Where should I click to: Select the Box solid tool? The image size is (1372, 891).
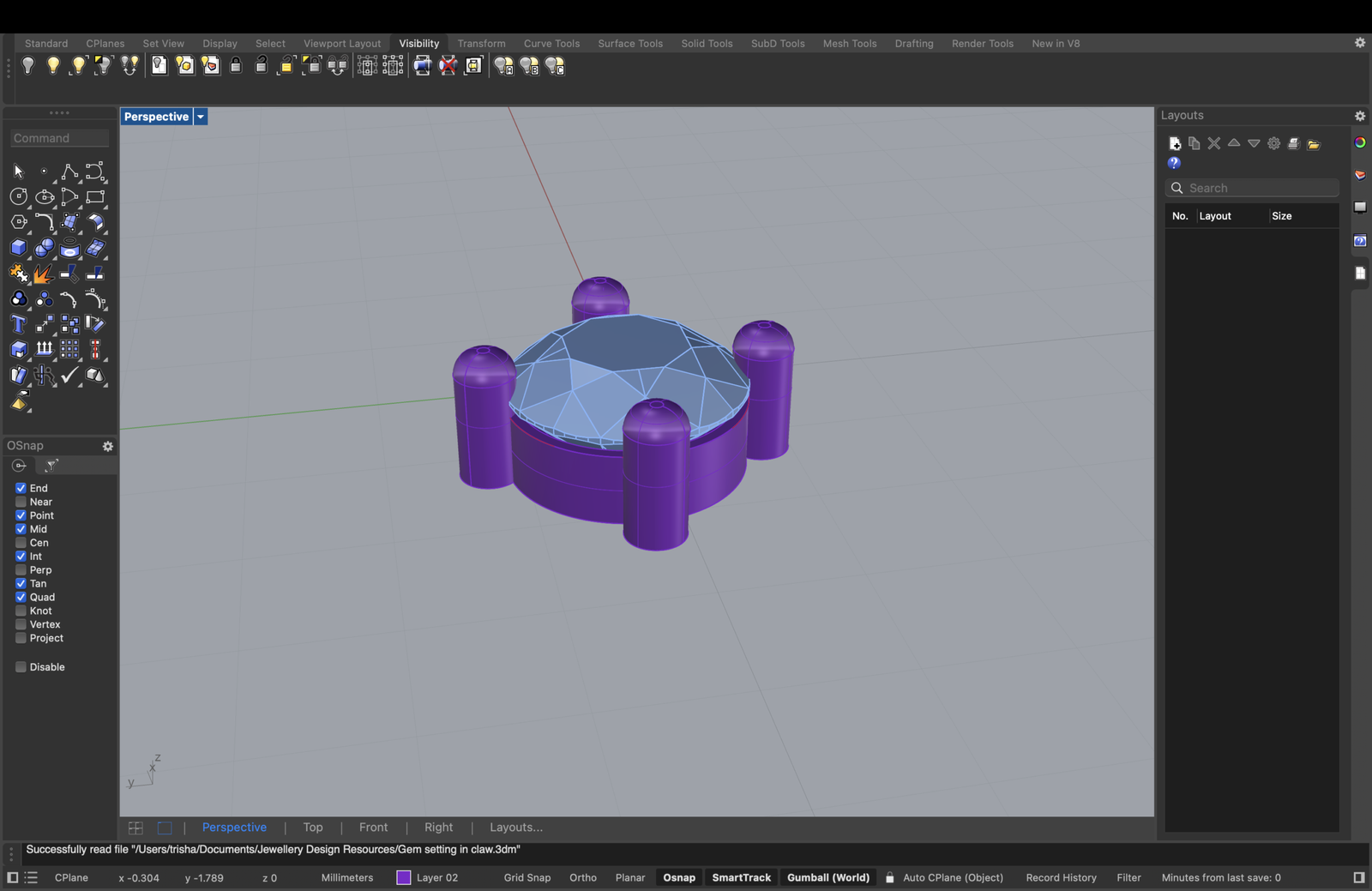18,248
